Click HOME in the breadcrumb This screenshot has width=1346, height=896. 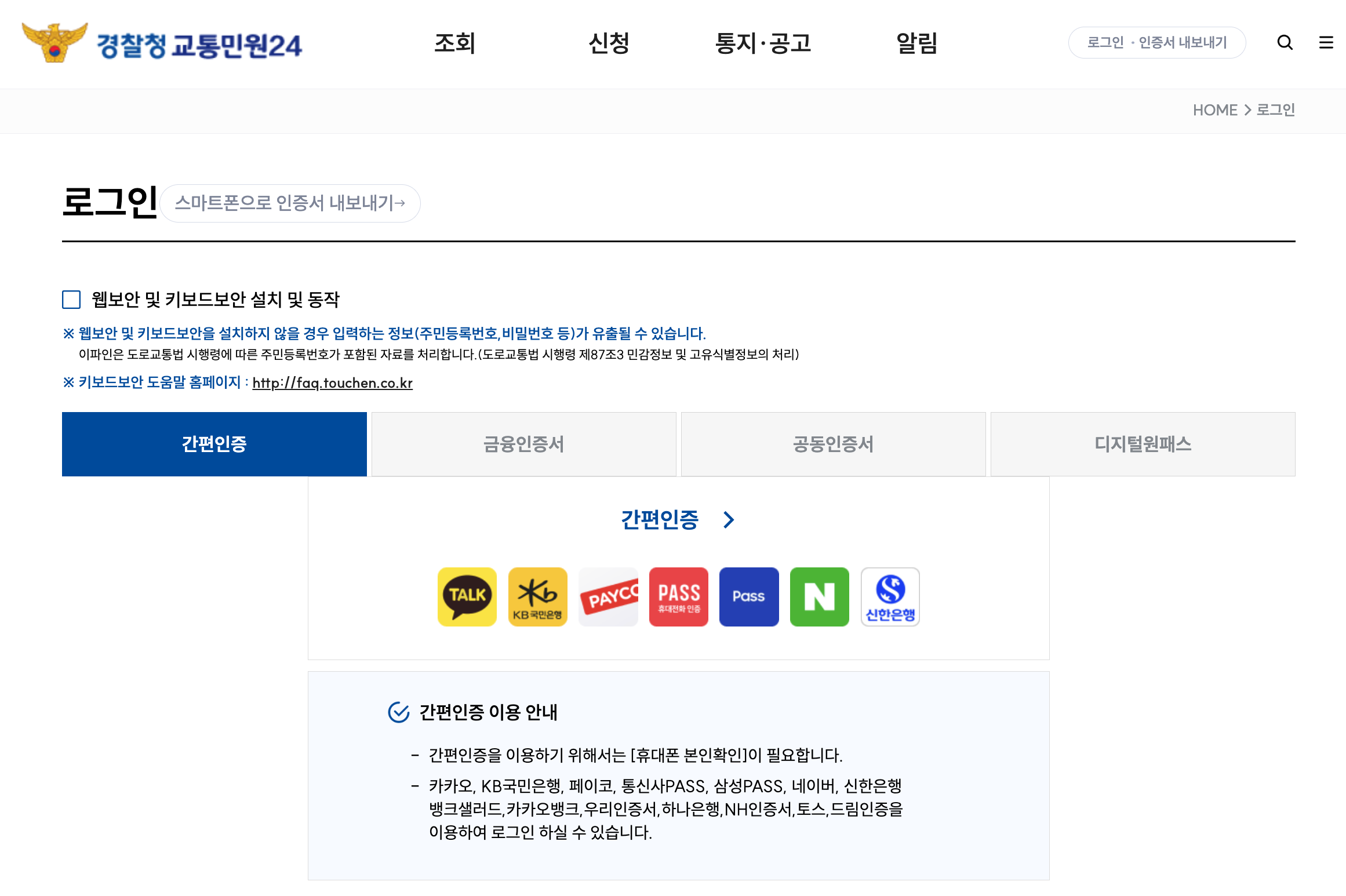(x=1214, y=110)
